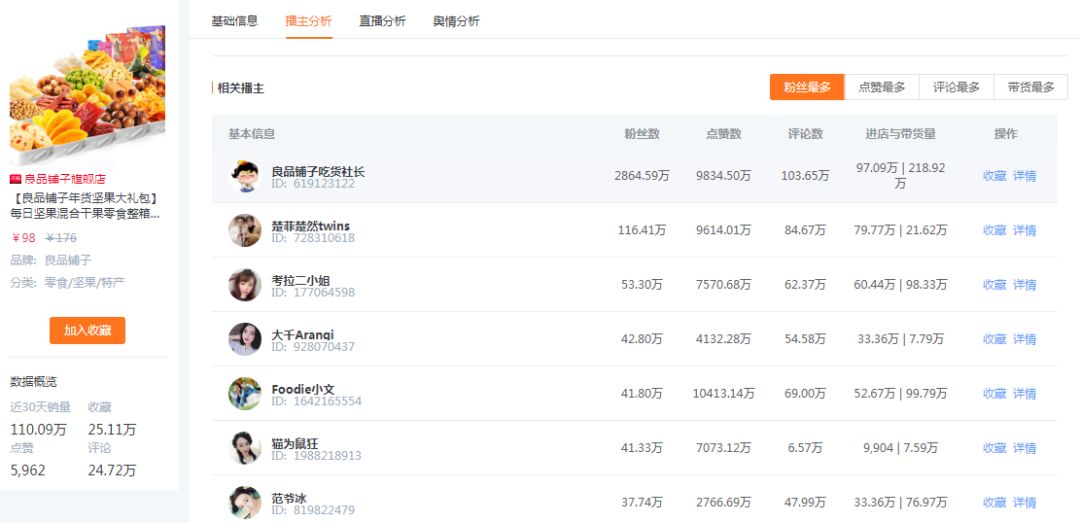Switch to 基础信息 tab
The width and height of the screenshot is (1080, 523).
235,21
